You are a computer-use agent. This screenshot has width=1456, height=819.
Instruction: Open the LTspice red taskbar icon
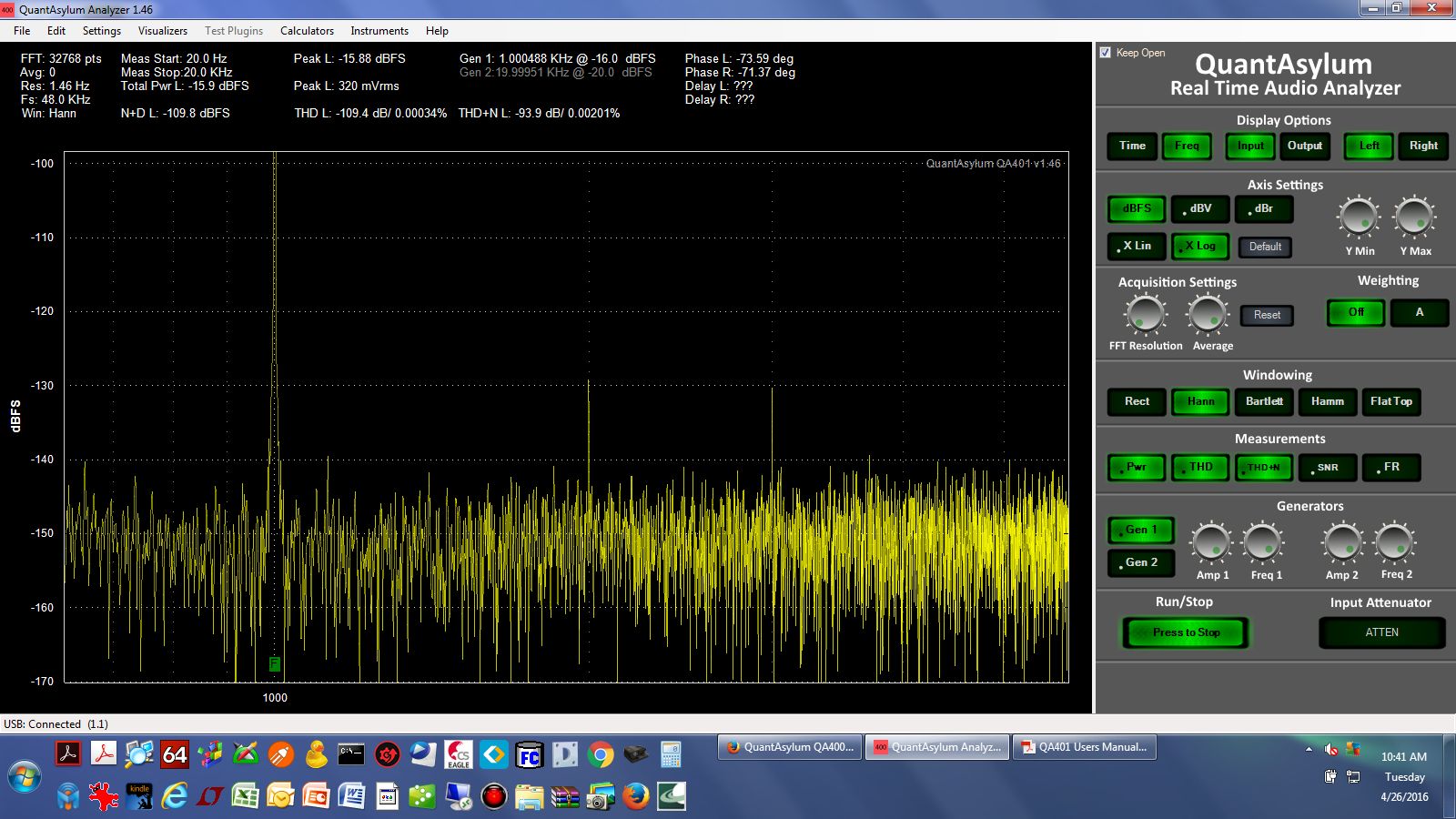pos(209,796)
